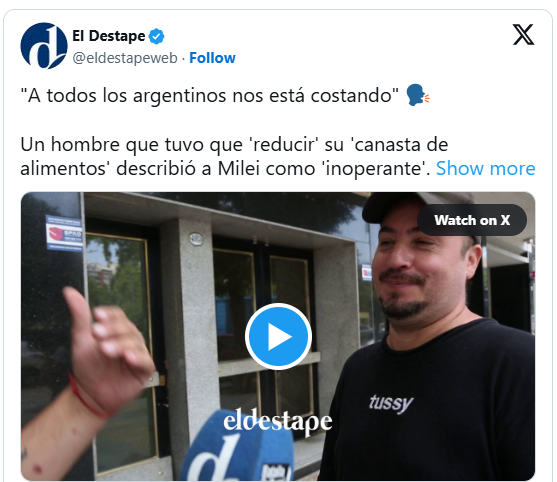Open the El Destape display name

(x=109, y=36)
